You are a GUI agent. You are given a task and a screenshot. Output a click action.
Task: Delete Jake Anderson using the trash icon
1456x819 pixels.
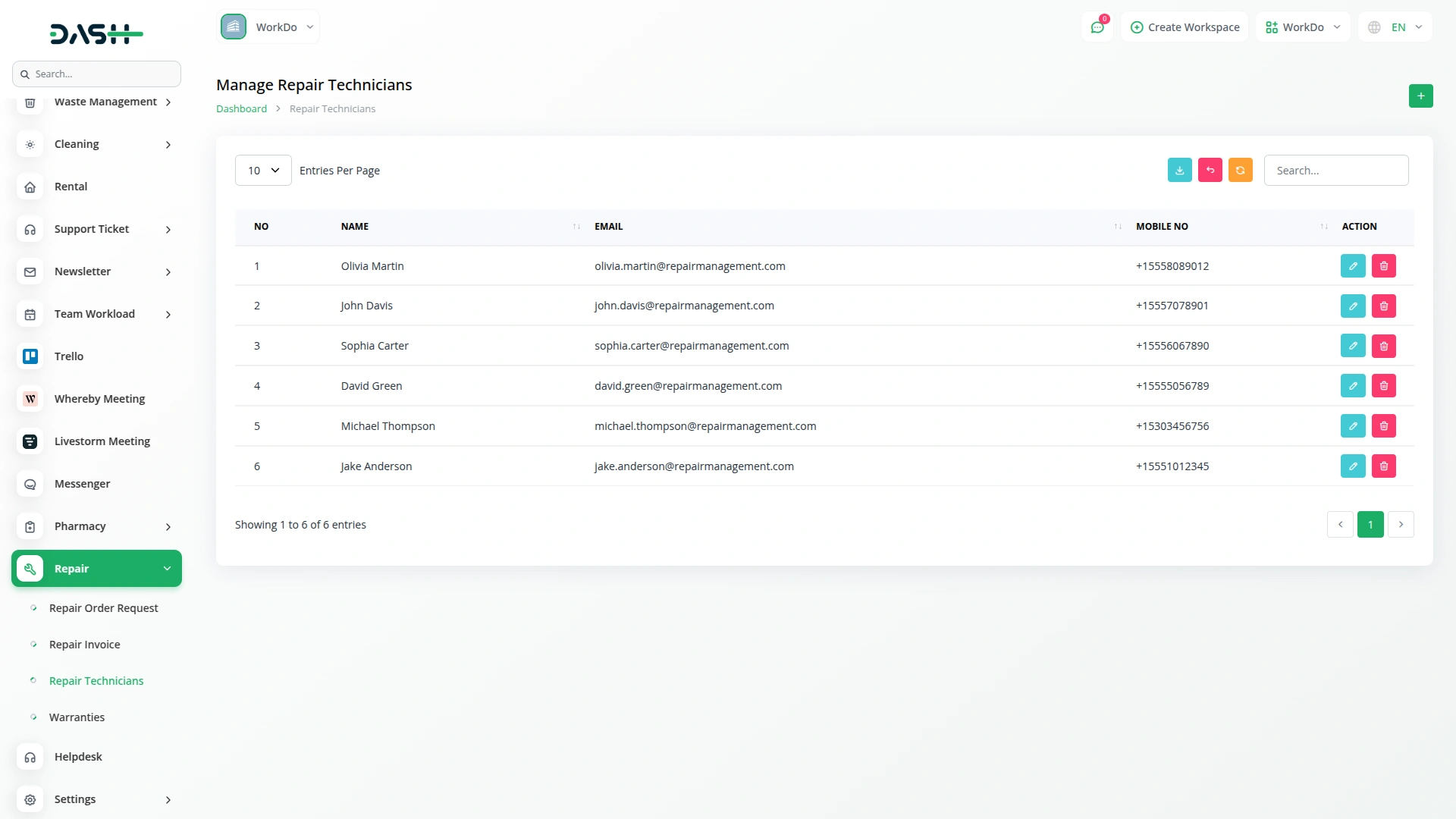tap(1383, 466)
